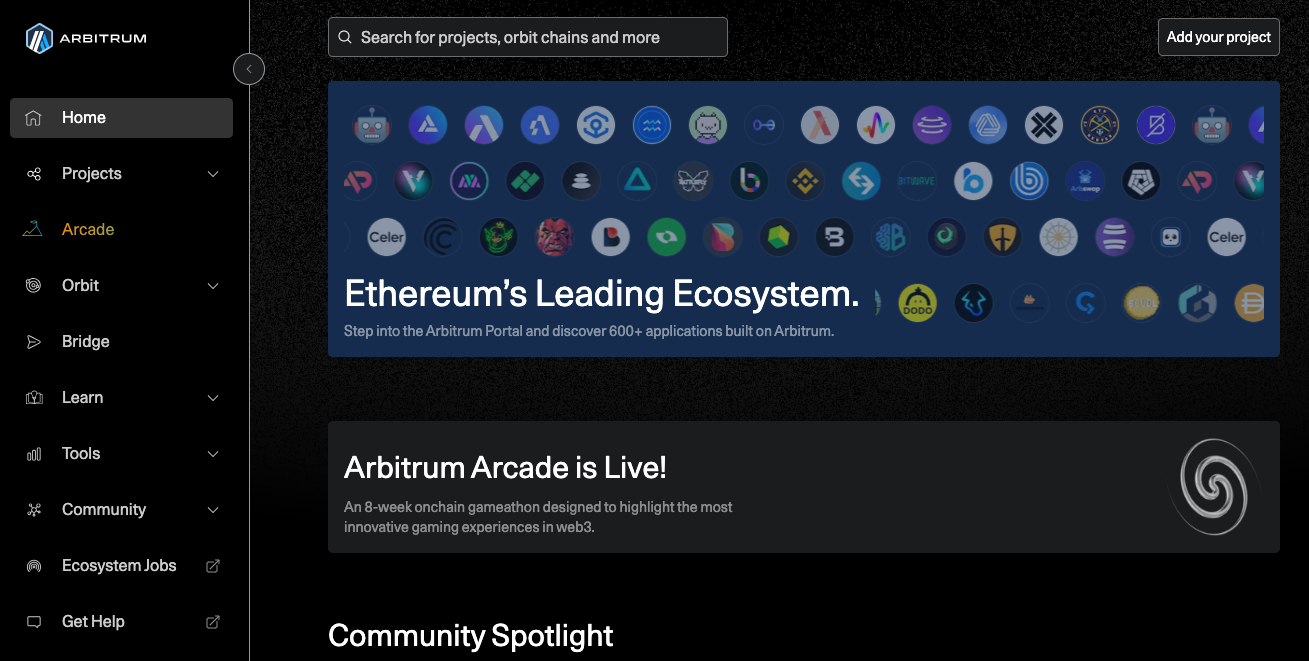
Task: Click the search projects input field
Action: (528, 36)
